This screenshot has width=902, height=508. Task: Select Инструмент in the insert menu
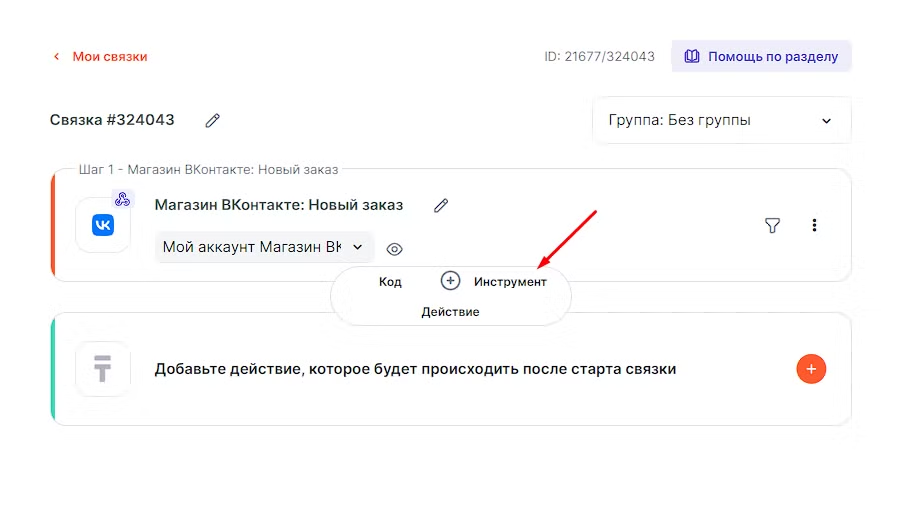pos(510,282)
